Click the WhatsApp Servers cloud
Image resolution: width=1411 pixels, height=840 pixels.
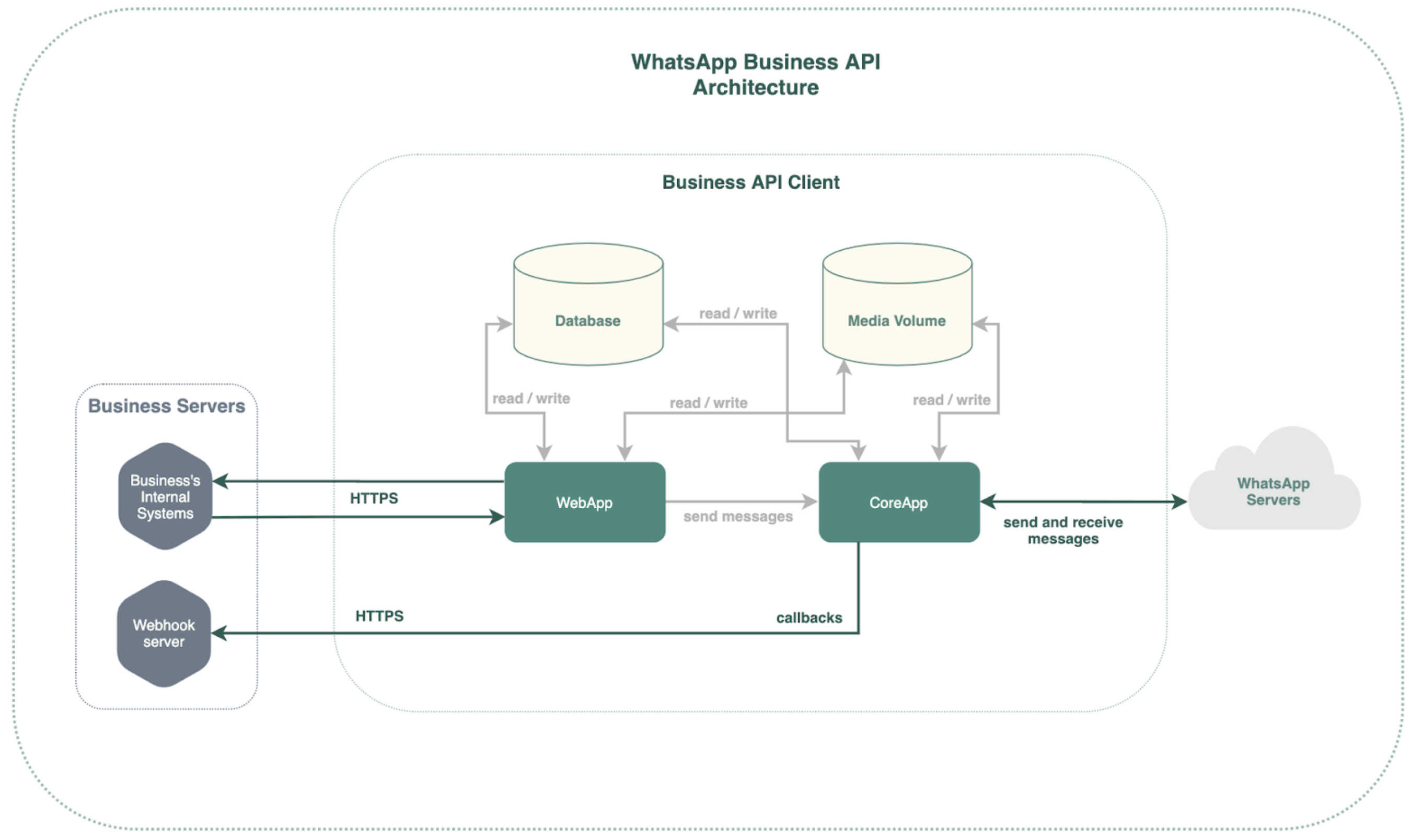pos(1275,479)
